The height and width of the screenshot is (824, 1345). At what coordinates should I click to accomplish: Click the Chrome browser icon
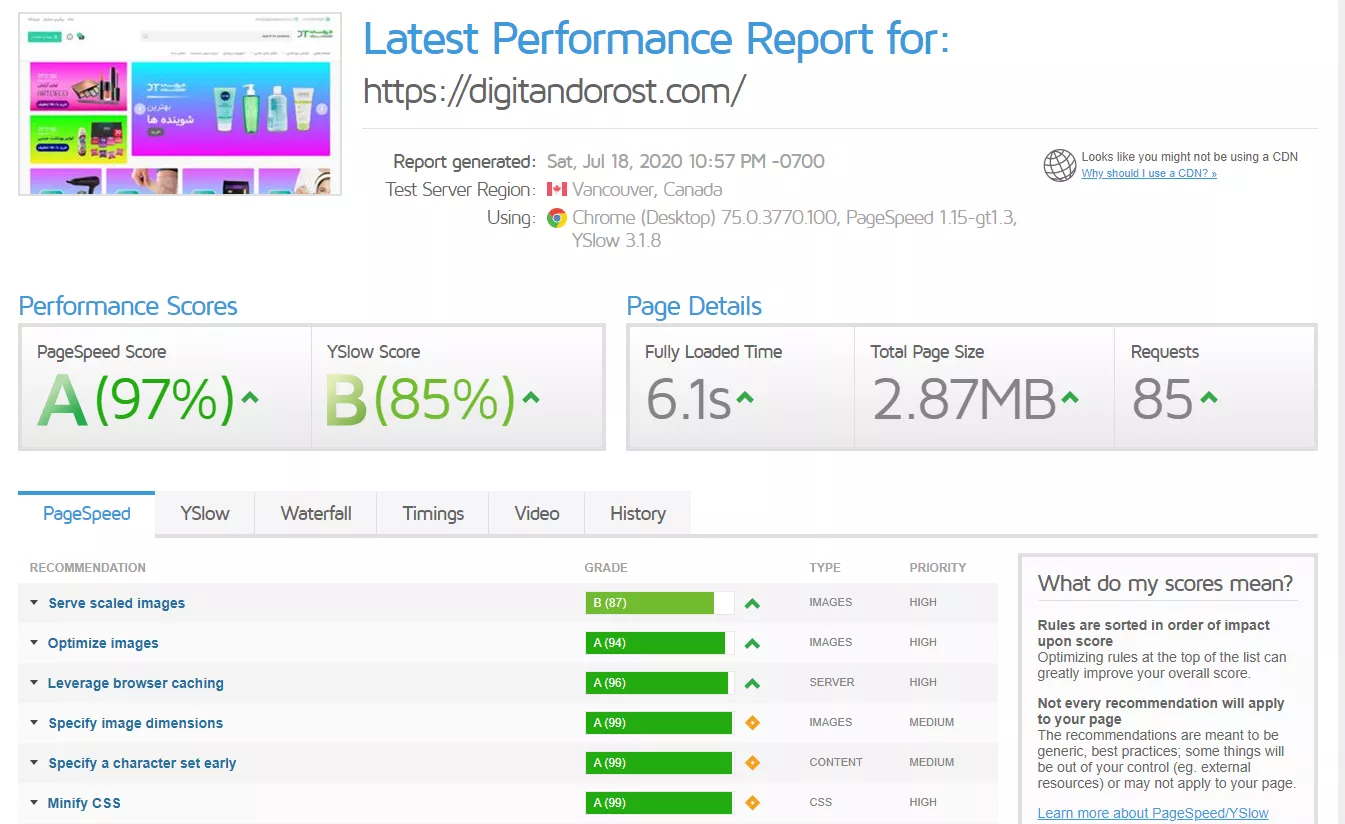(x=557, y=218)
